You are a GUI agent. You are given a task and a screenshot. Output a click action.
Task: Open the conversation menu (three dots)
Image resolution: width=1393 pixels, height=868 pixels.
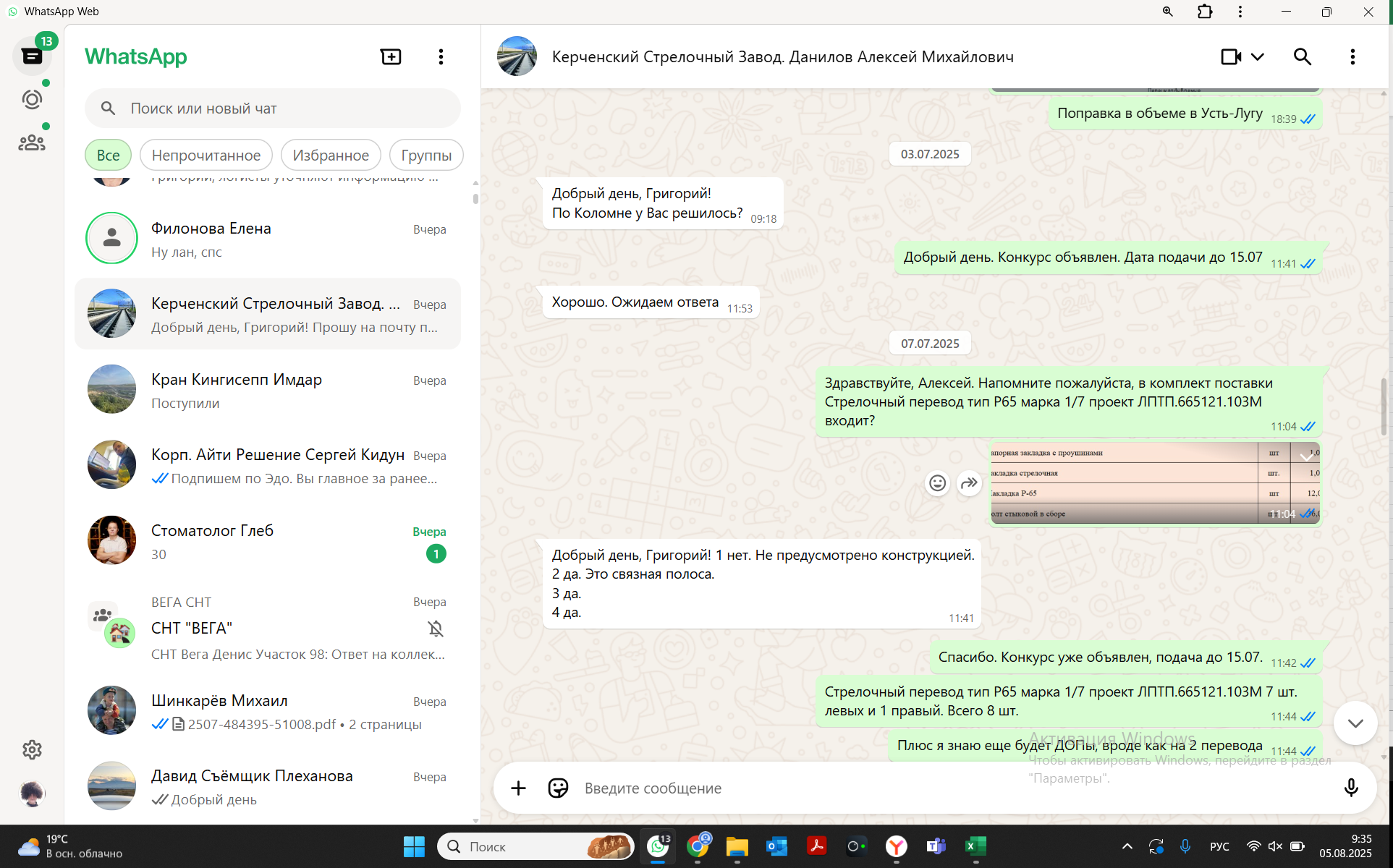pyautogui.click(x=1352, y=56)
